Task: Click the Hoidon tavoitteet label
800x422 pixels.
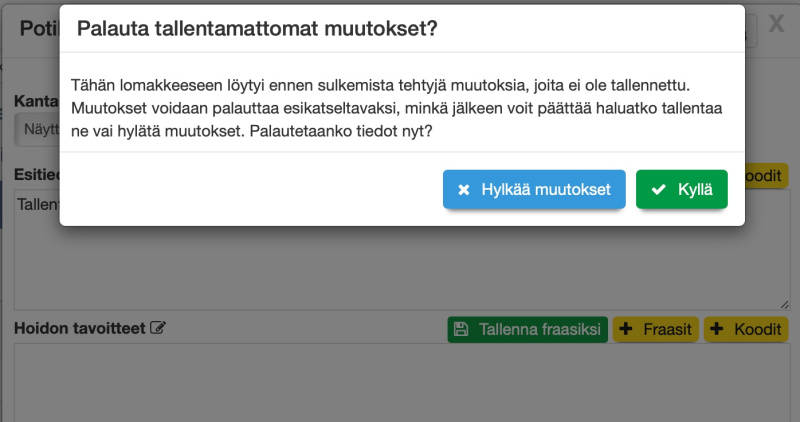Action: click(79, 328)
